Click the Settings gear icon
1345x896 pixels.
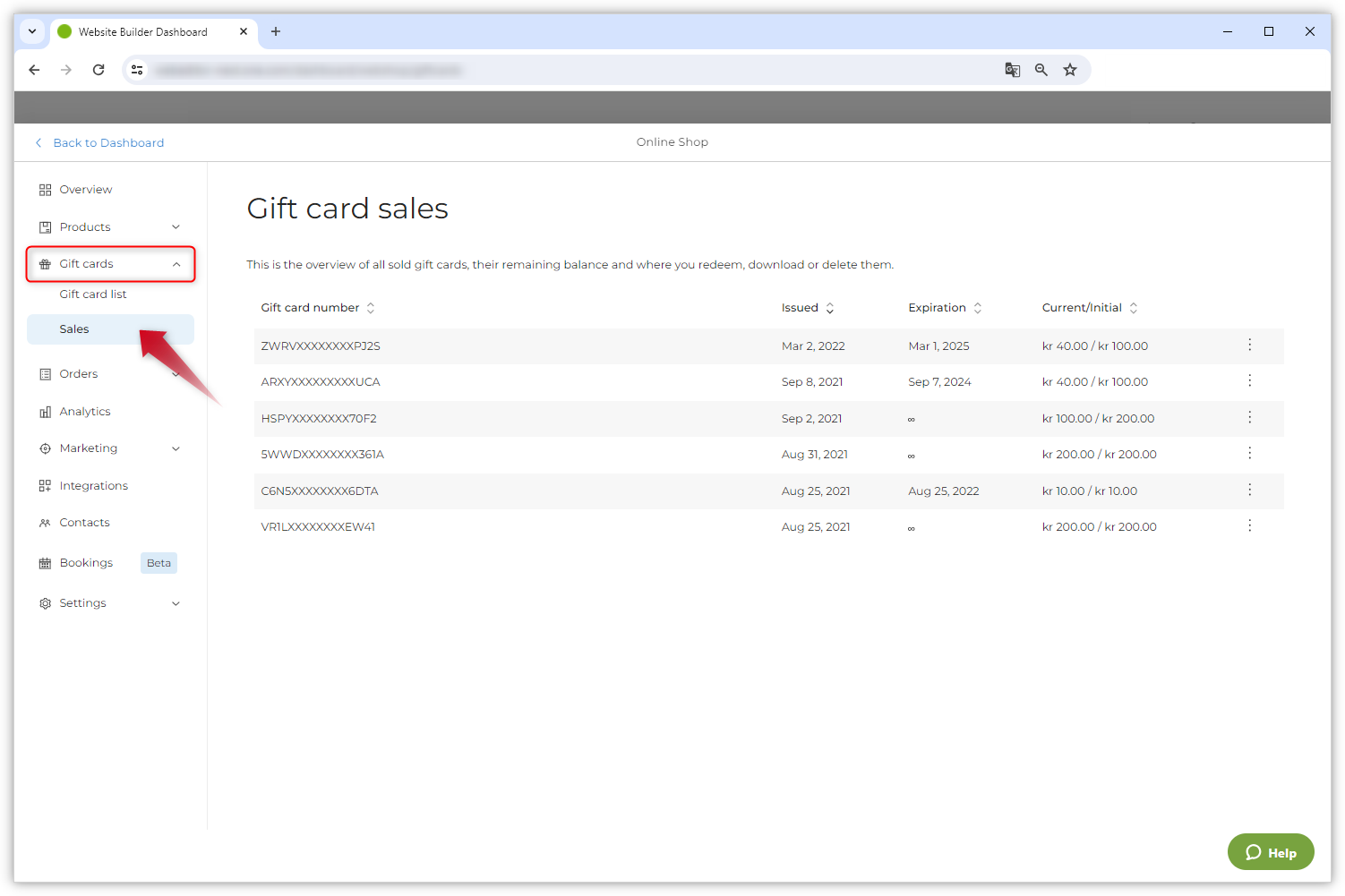point(45,602)
